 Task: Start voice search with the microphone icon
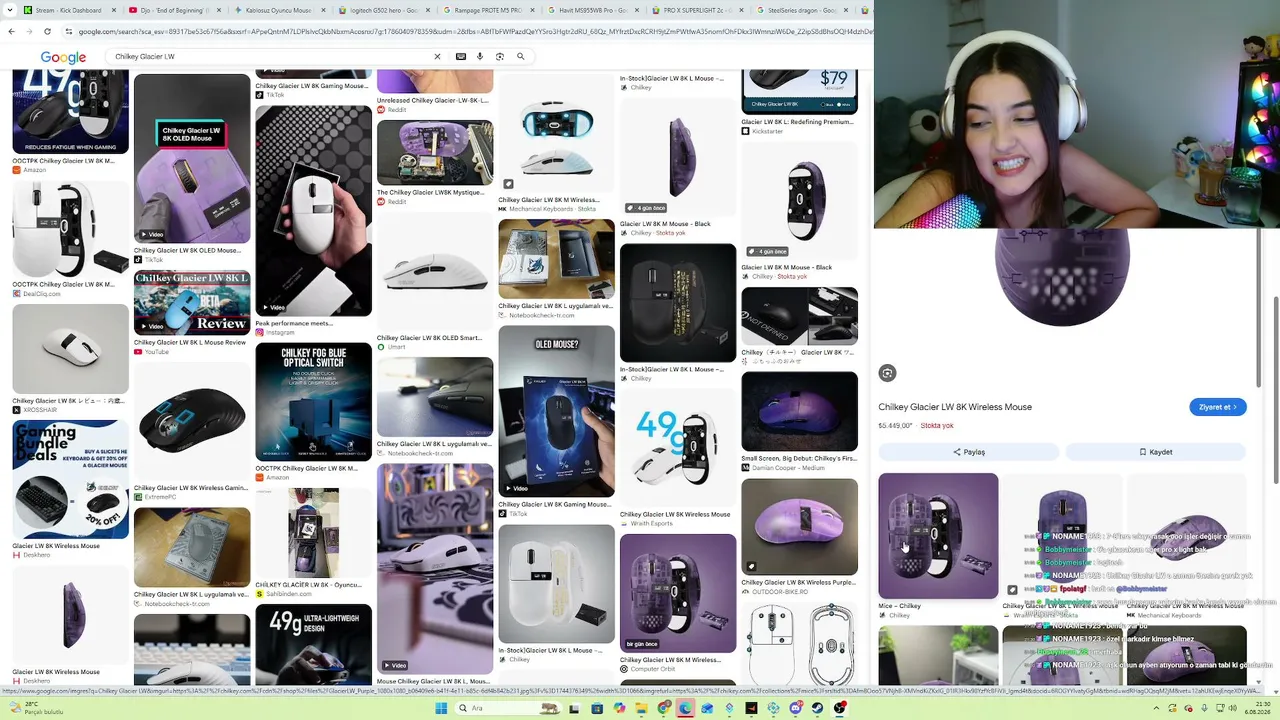click(480, 57)
